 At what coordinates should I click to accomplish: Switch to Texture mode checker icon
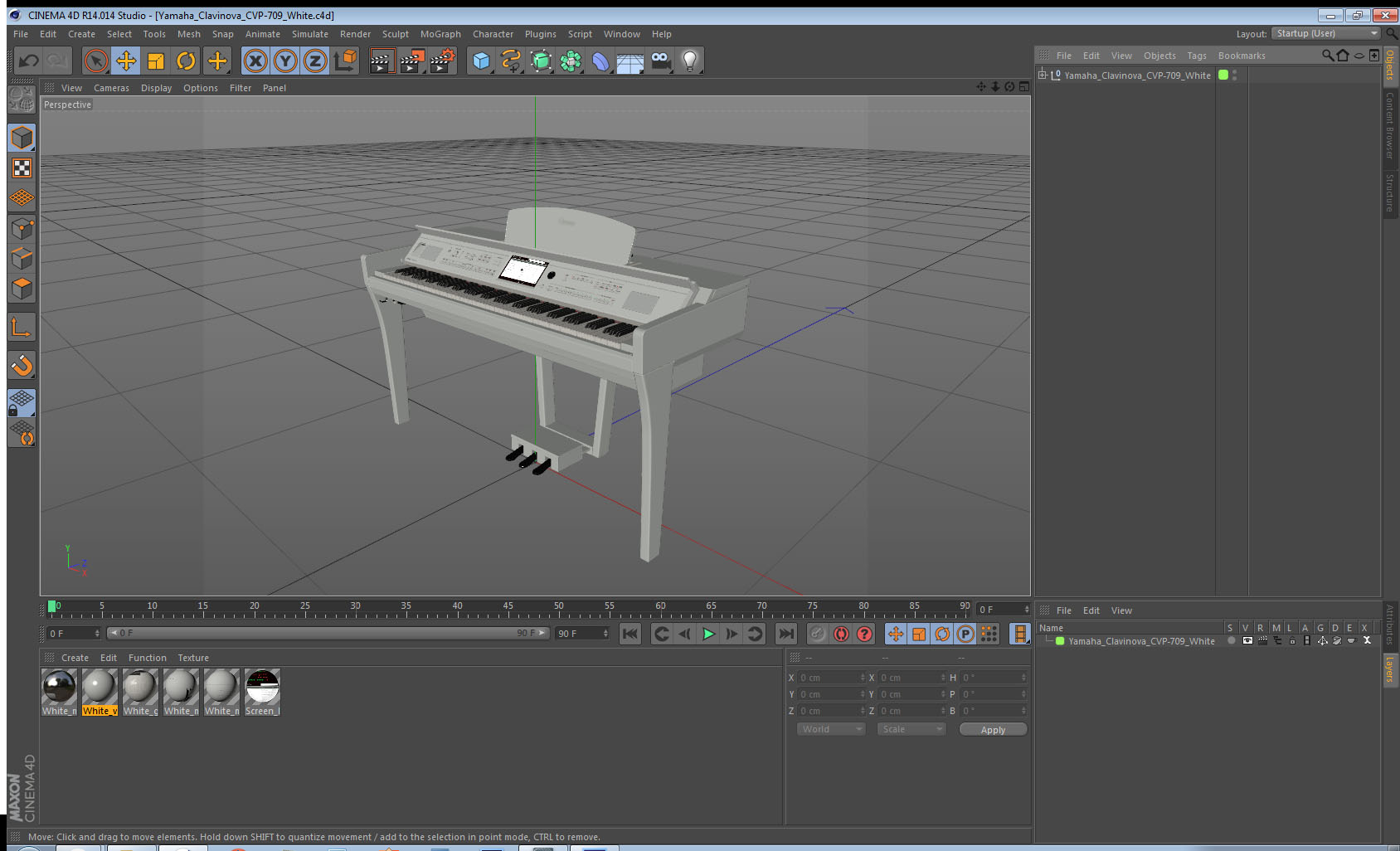click(22, 168)
